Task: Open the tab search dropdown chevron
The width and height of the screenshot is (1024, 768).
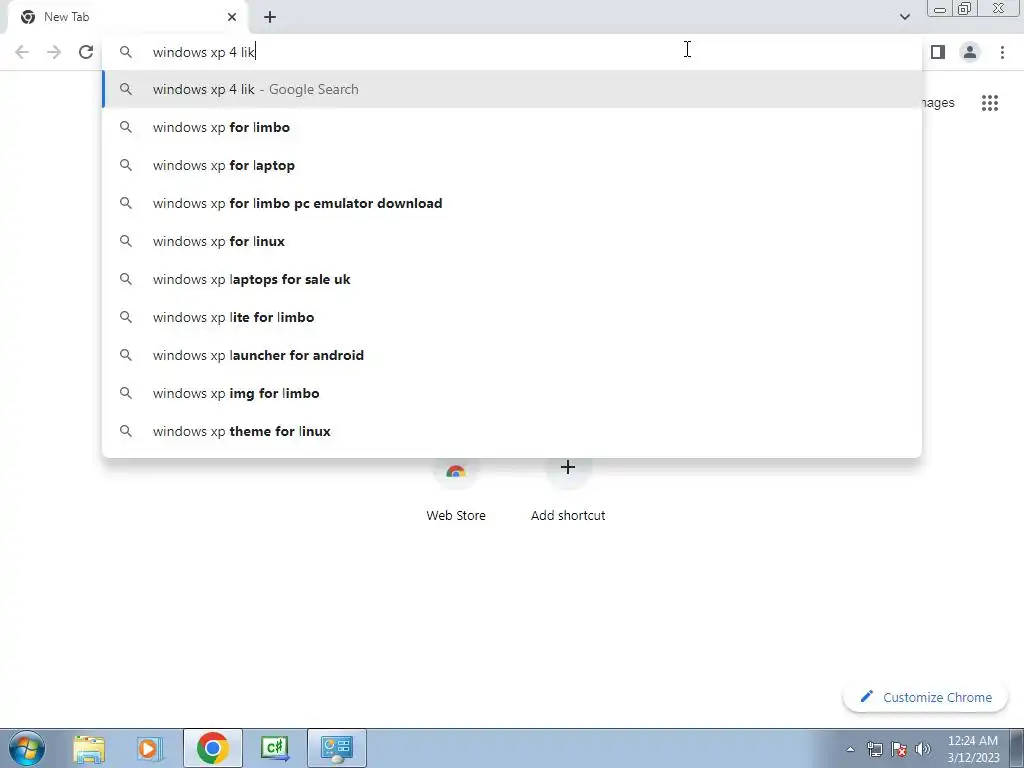Action: coord(904,17)
